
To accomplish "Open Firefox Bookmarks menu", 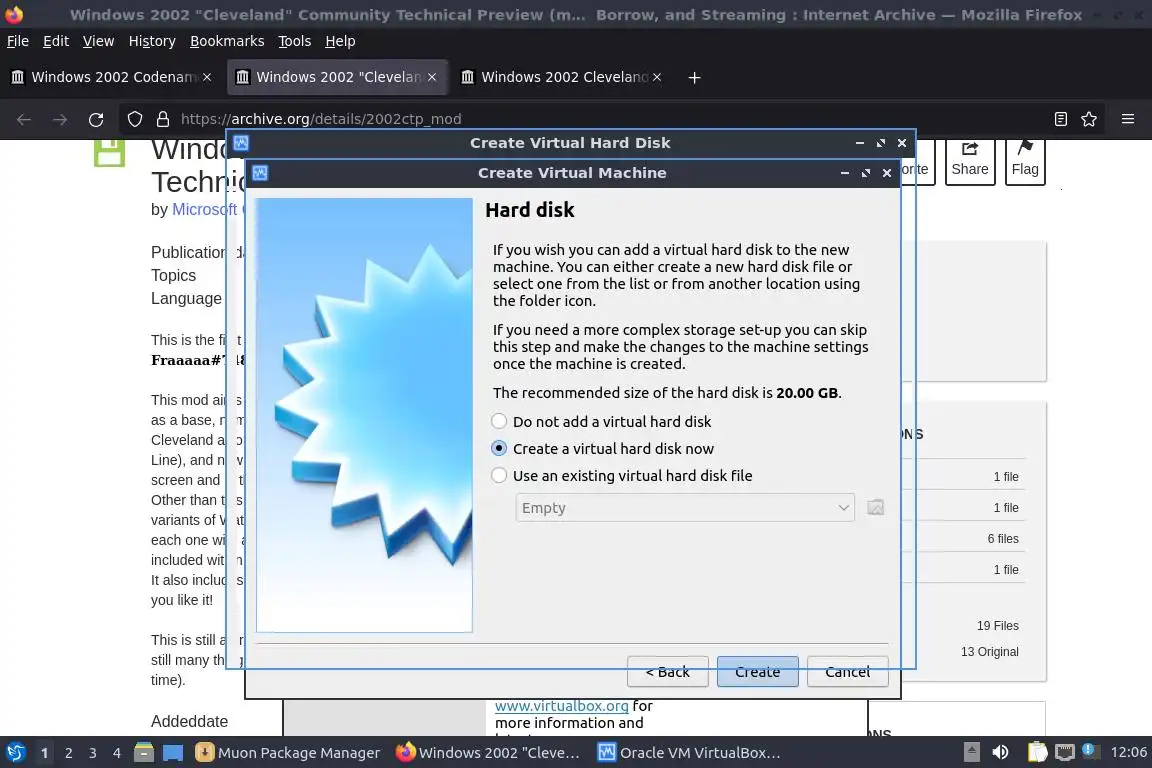I will pos(227,41).
